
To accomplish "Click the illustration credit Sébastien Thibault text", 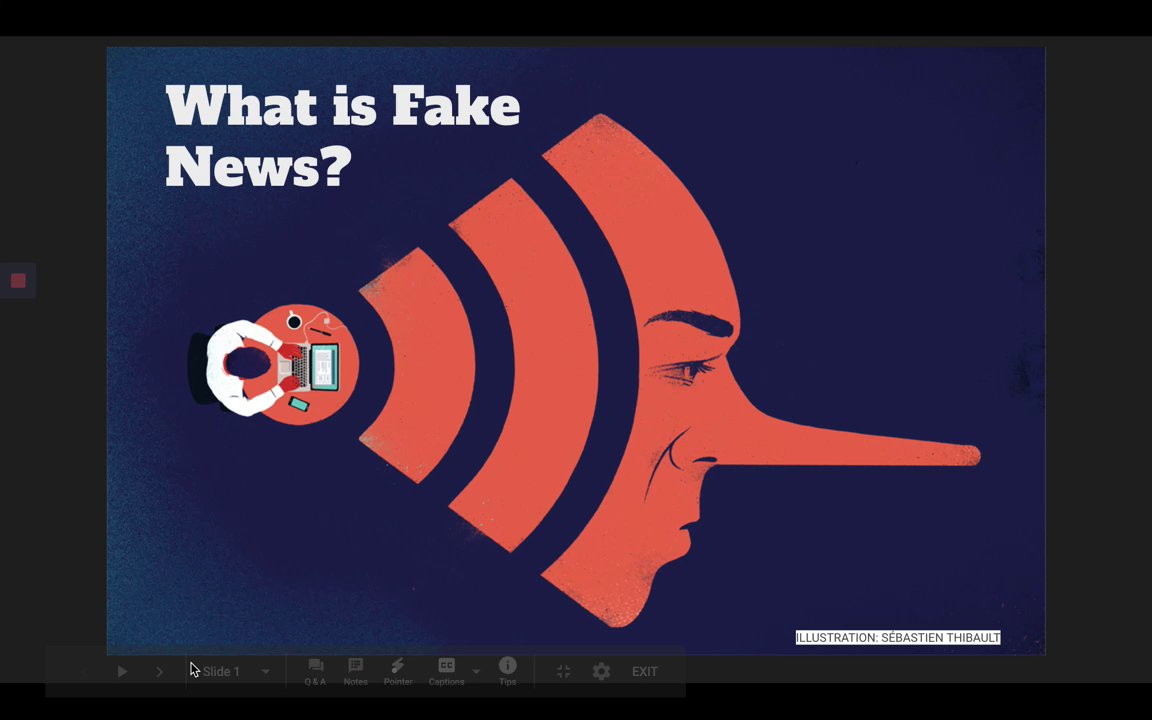I will tap(898, 638).
